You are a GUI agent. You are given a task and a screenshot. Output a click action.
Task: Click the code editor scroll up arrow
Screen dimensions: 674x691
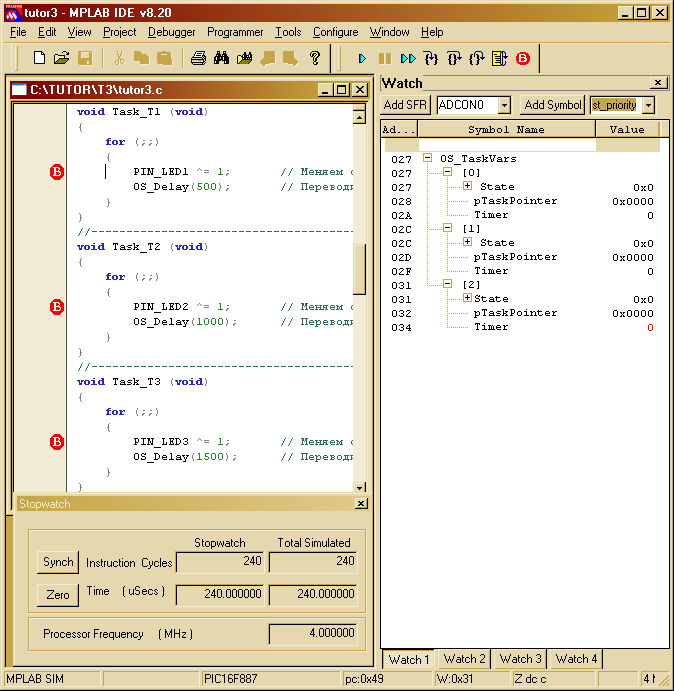click(359, 117)
